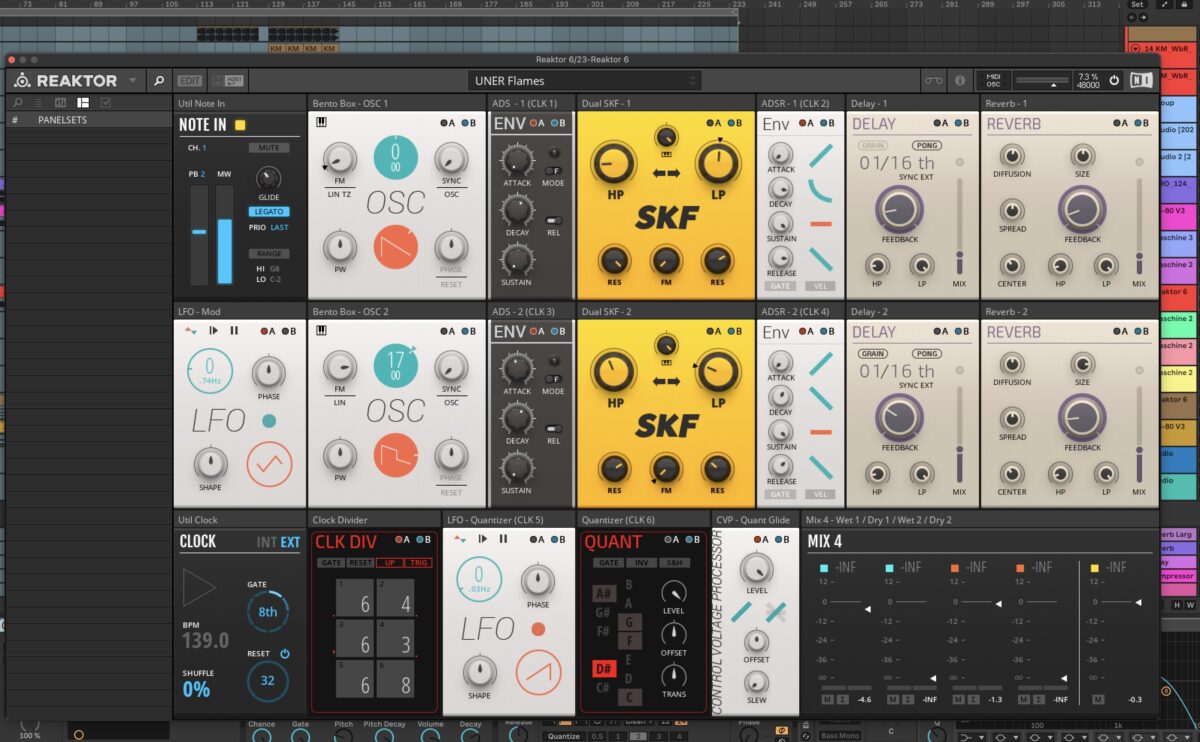This screenshot has height=742, width=1200.
Task: Click the EDIT button in Reaktor header
Action: tap(189, 80)
